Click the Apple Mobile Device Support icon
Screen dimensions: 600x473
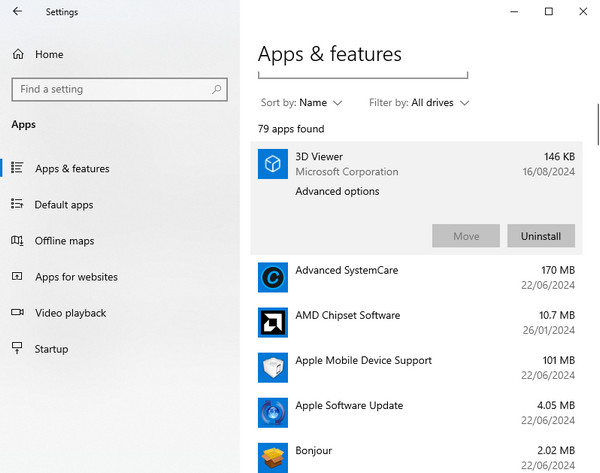point(273,367)
